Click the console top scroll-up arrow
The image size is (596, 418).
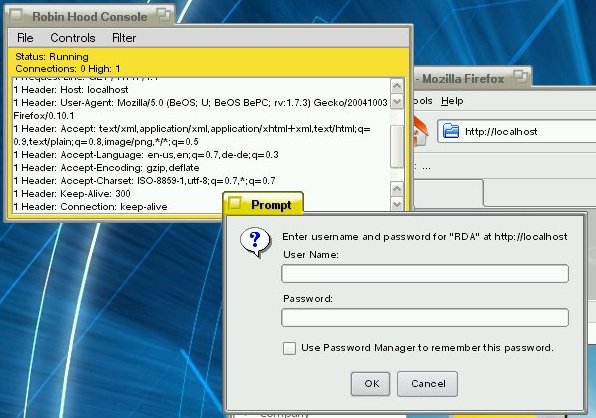coord(397,86)
